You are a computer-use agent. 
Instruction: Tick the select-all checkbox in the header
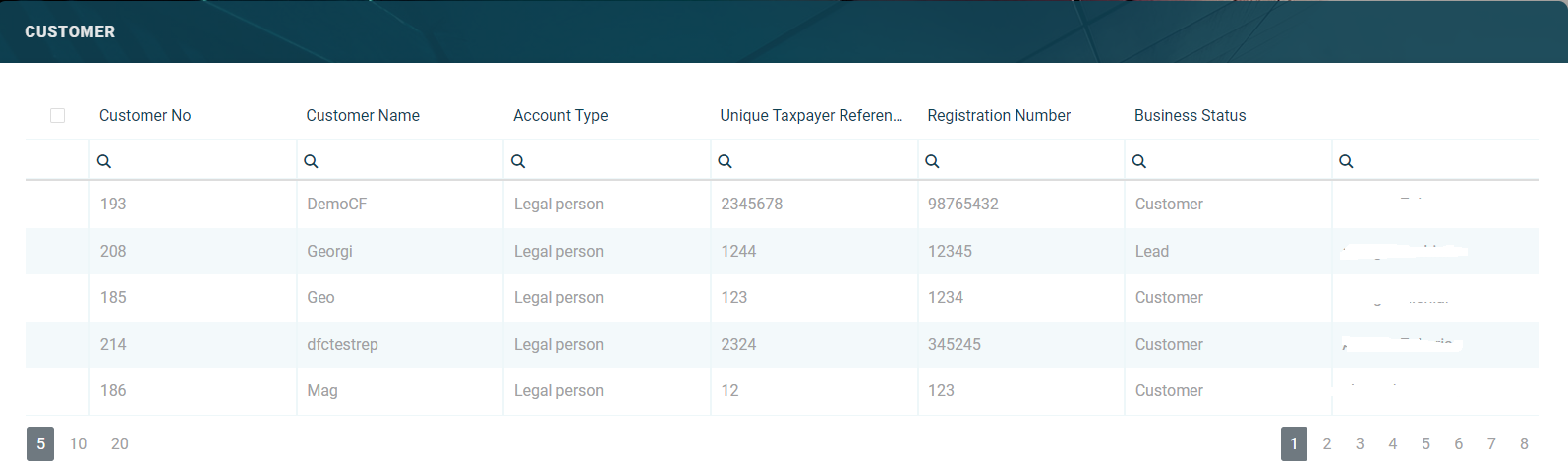pos(58,116)
